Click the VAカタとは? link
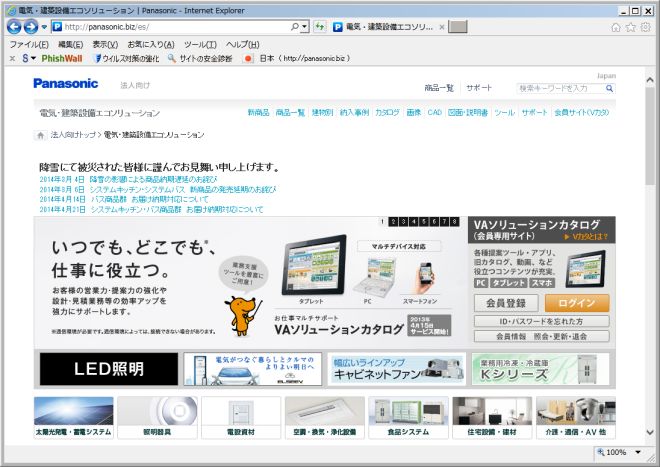 pyautogui.click(x=586, y=237)
